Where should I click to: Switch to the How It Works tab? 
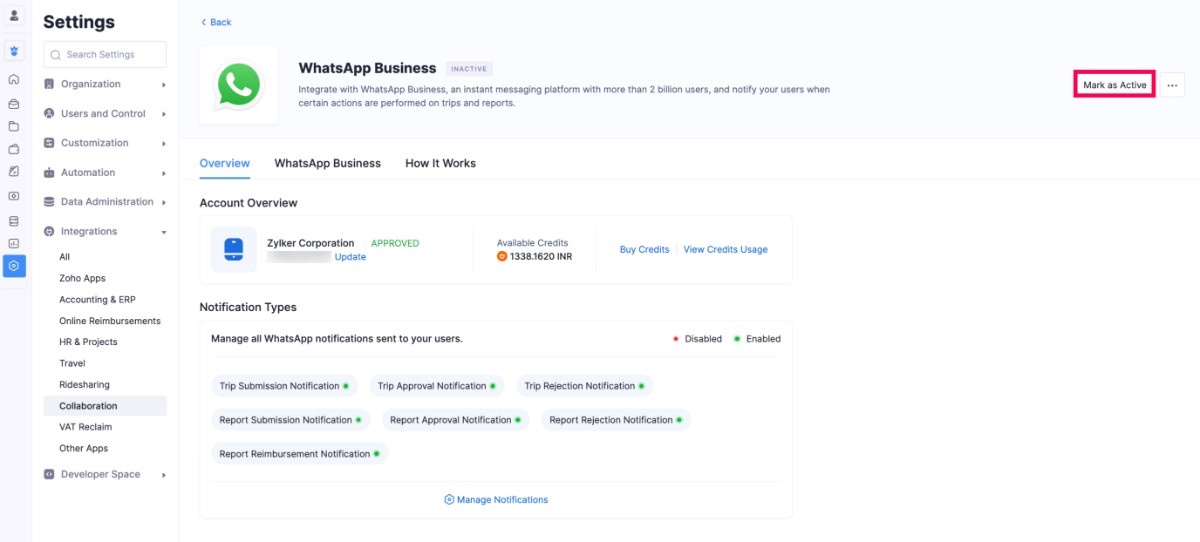click(440, 163)
